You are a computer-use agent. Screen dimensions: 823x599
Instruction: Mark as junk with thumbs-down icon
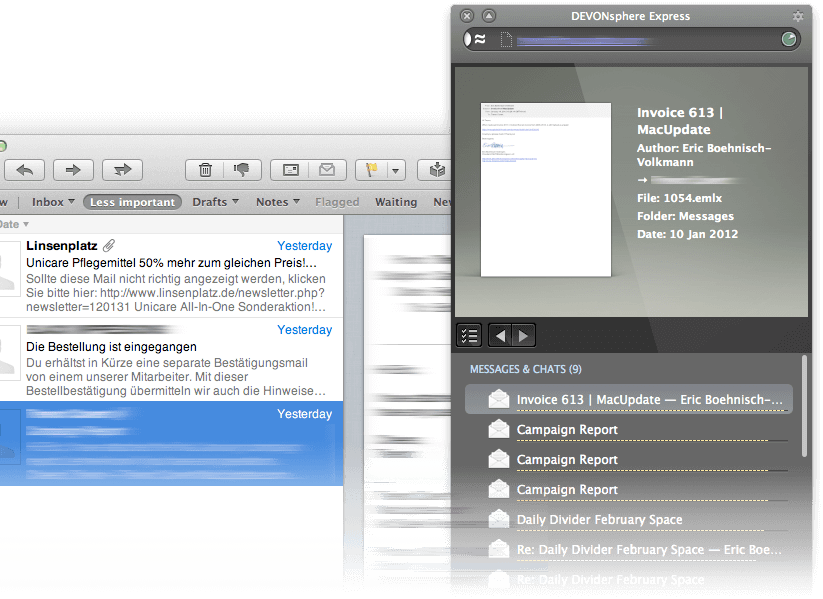[240, 170]
